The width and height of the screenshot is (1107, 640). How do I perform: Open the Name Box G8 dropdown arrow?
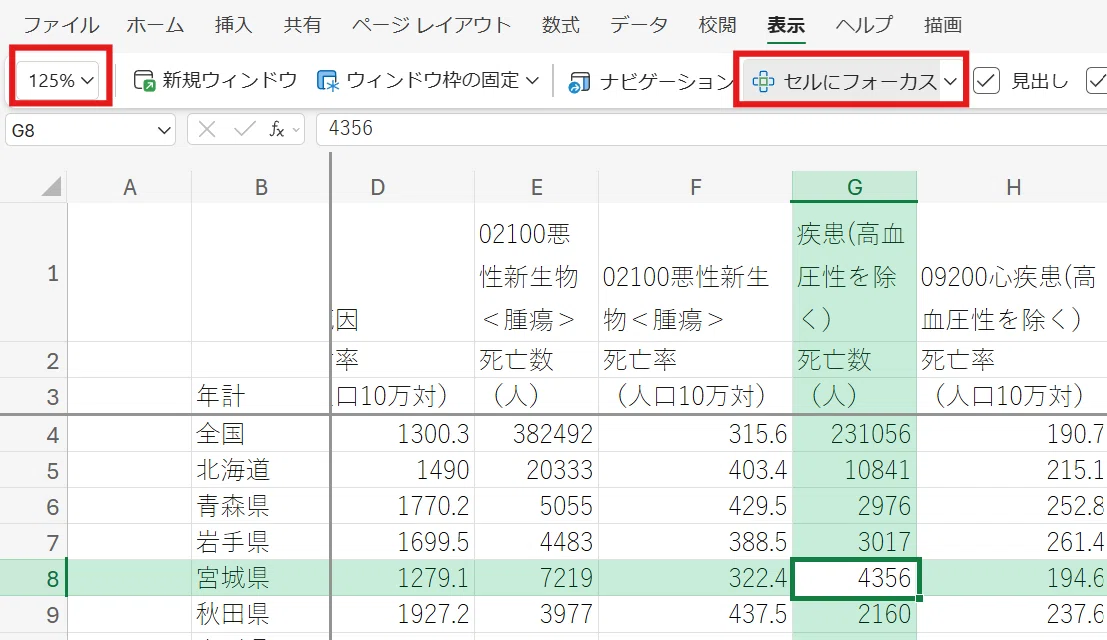164,131
